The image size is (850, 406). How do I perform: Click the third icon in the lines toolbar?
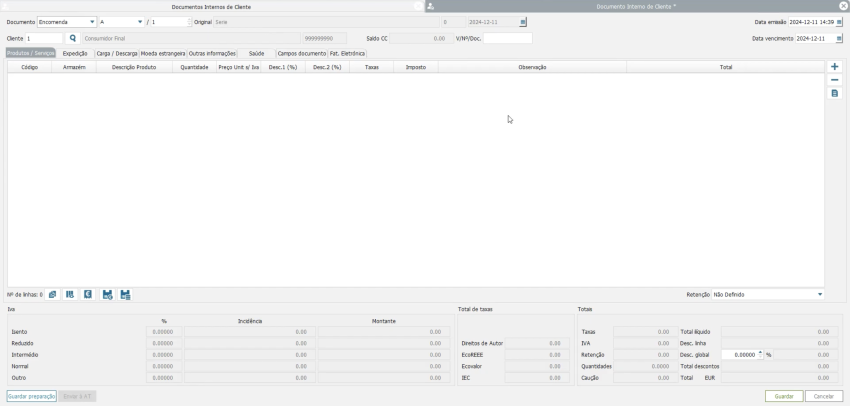click(88, 295)
